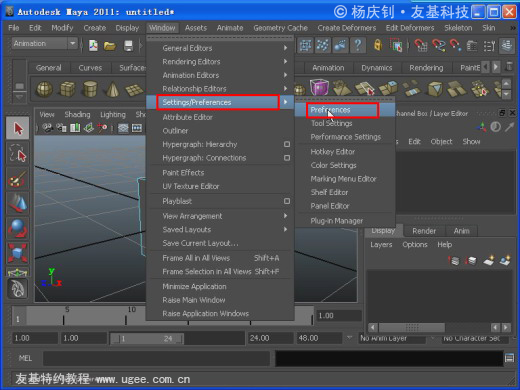Open the Animation menu set dropdown
Screen dimensions: 520x390
click(x=45, y=43)
